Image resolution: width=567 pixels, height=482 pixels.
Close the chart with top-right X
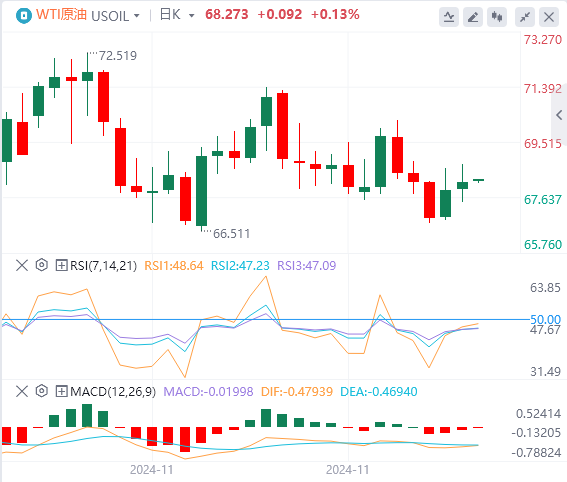click(x=549, y=17)
